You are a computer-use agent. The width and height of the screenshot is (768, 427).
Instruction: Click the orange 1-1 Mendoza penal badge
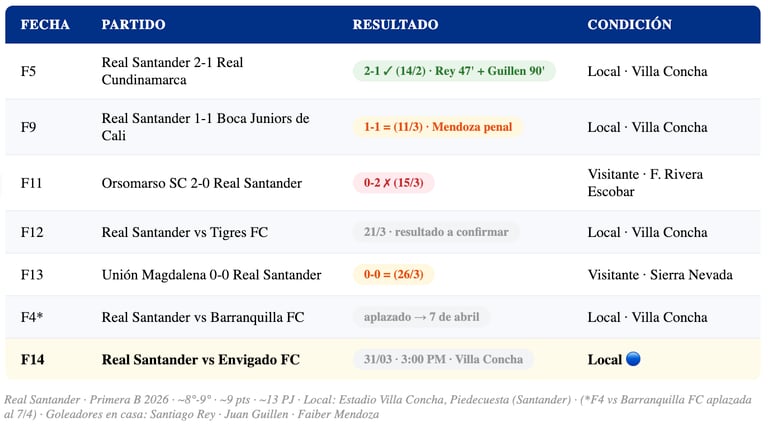[x=438, y=127]
